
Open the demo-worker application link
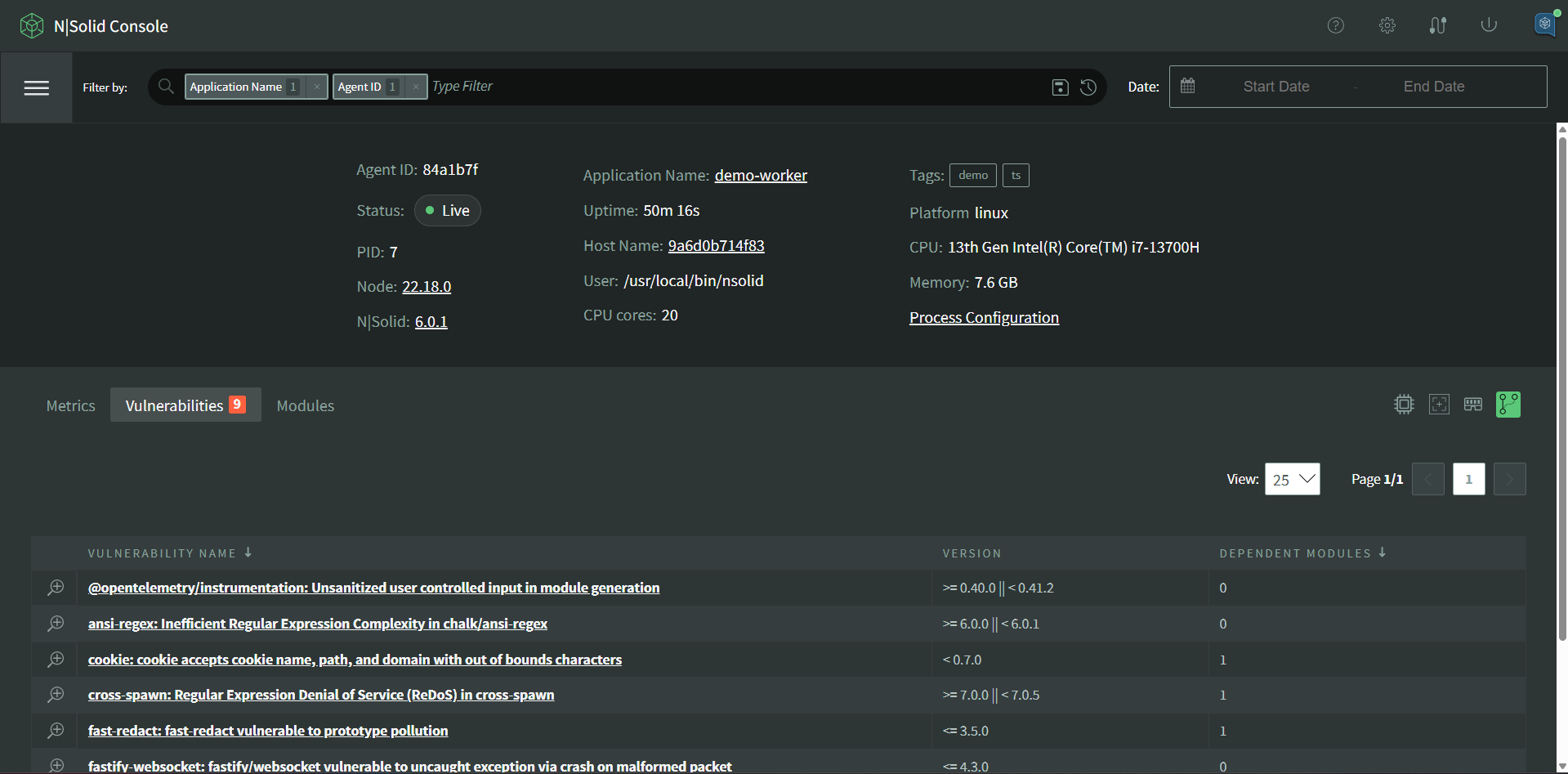(x=760, y=175)
